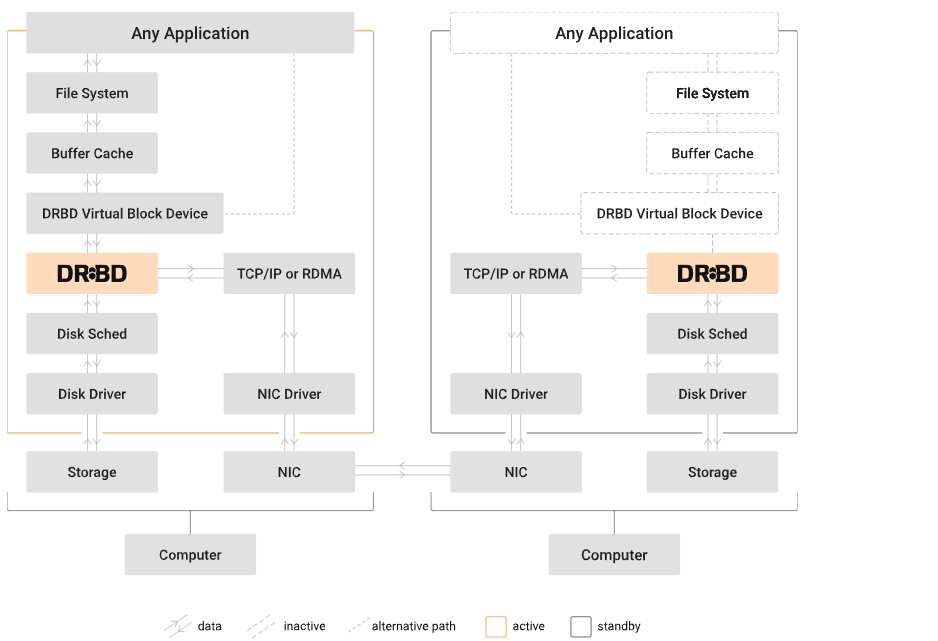Click the data arrow icon in the legend
938x641 pixels.
[178, 627]
